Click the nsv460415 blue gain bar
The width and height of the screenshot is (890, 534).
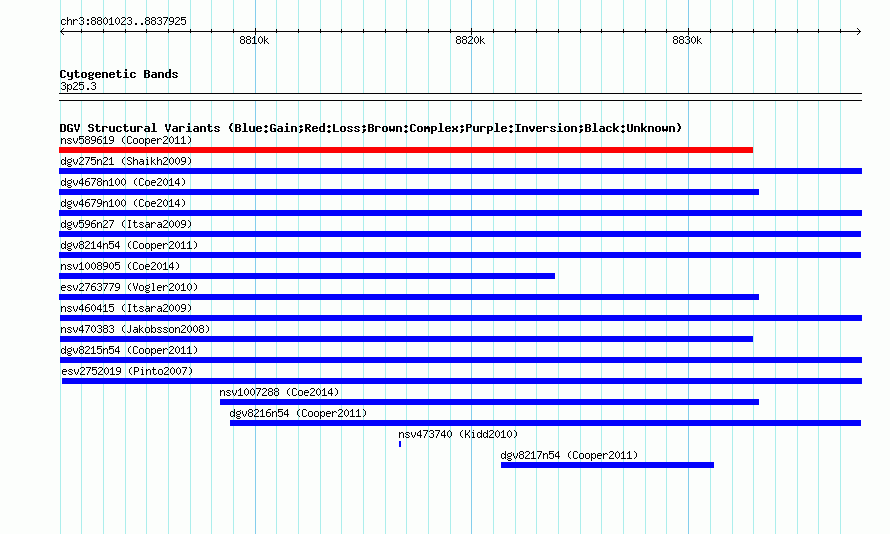click(460, 318)
